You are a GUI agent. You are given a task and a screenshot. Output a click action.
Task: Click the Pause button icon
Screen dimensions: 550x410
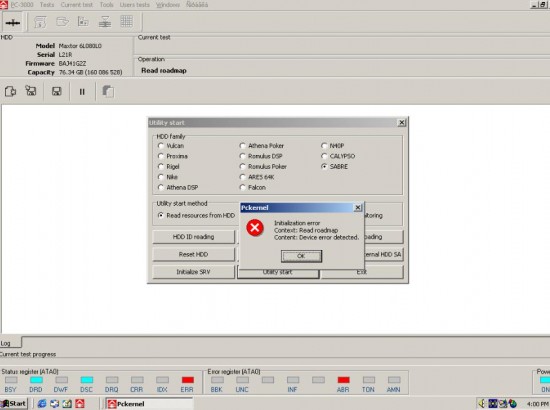tap(82, 92)
